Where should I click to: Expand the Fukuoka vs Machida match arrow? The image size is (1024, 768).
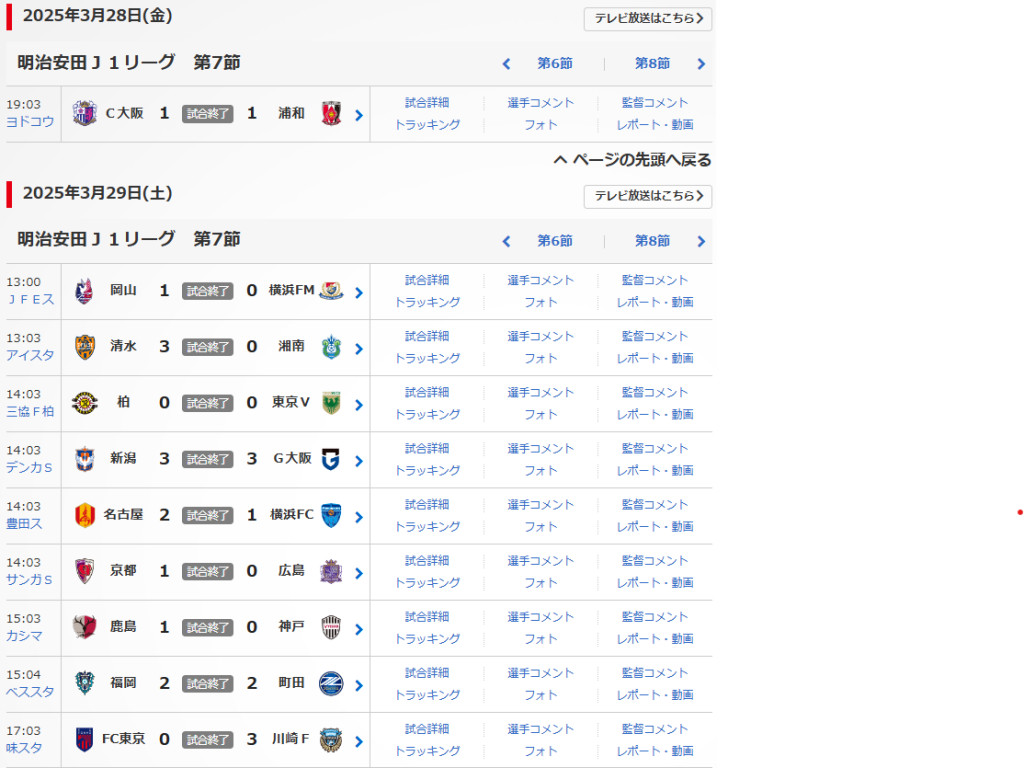pos(358,685)
